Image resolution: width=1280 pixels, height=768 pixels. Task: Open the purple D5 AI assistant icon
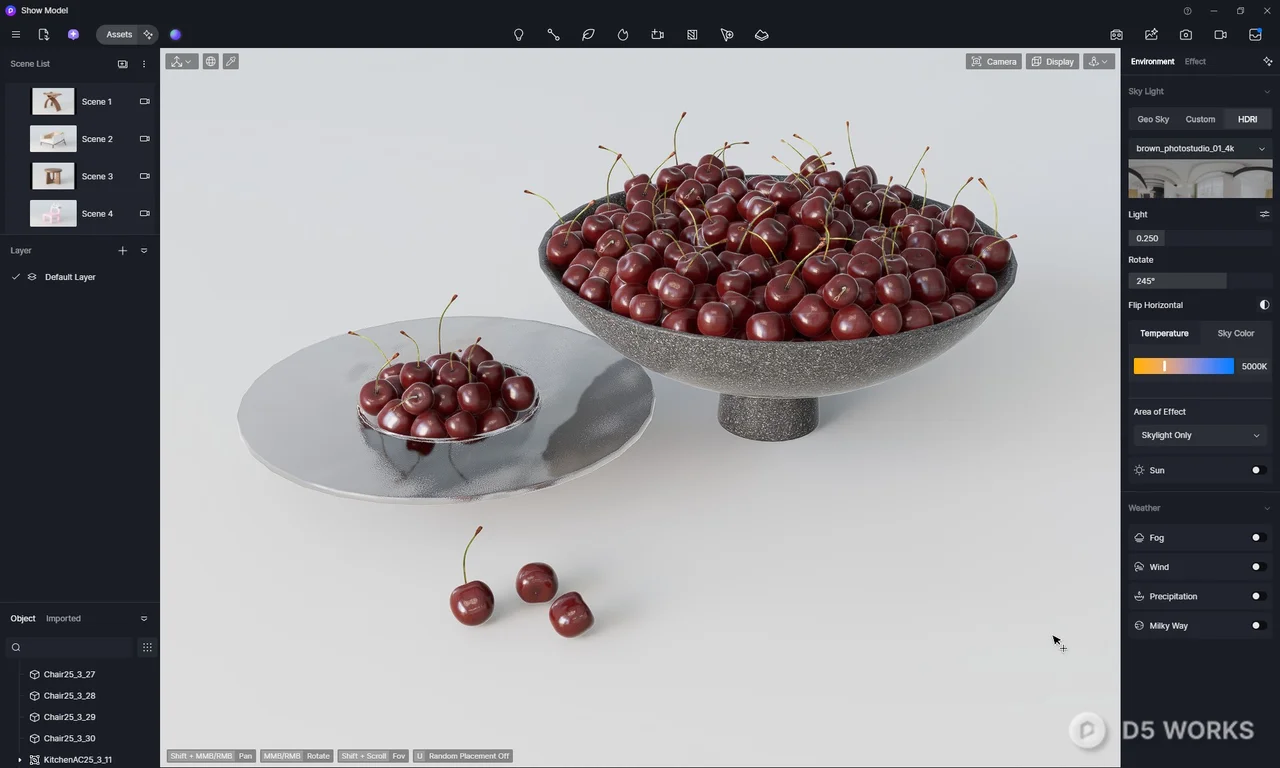(73, 34)
